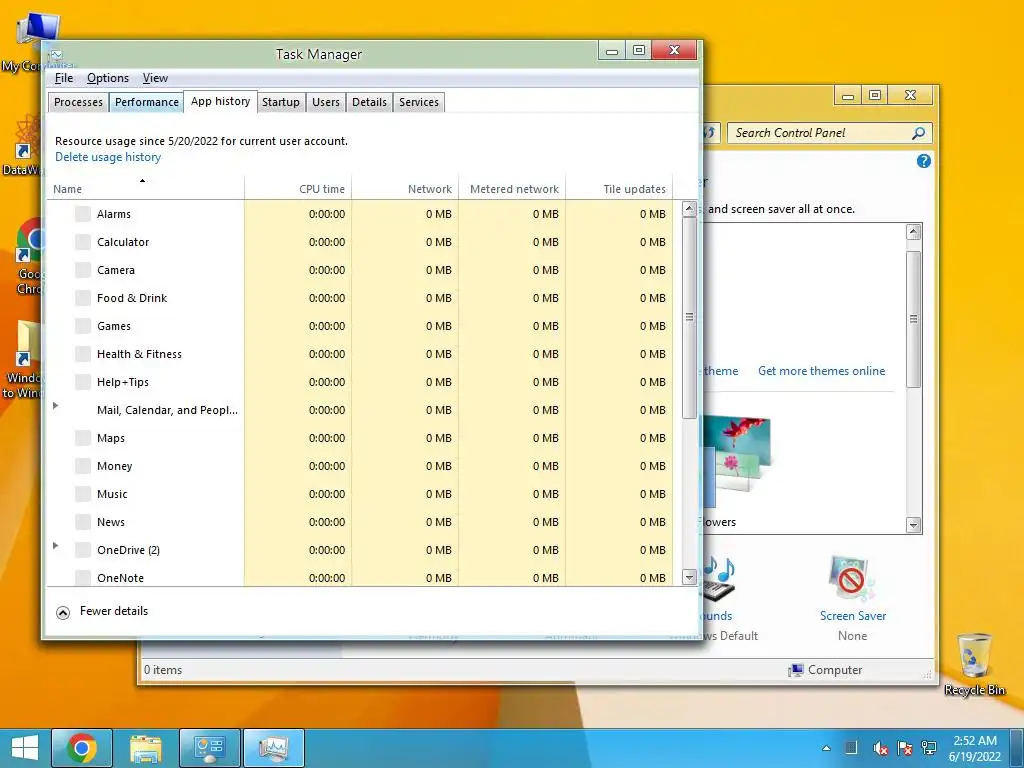Screen dimensions: 1024x768
Task: Click the Money app icon in the list
Action: point(83,466)
